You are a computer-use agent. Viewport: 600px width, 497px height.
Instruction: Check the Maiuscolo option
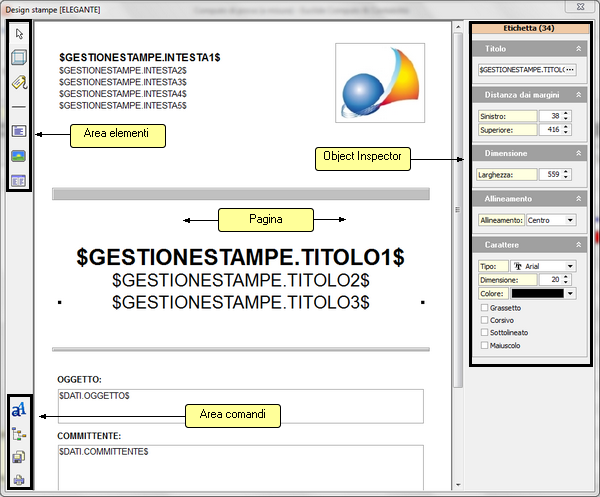coord(485,345)
